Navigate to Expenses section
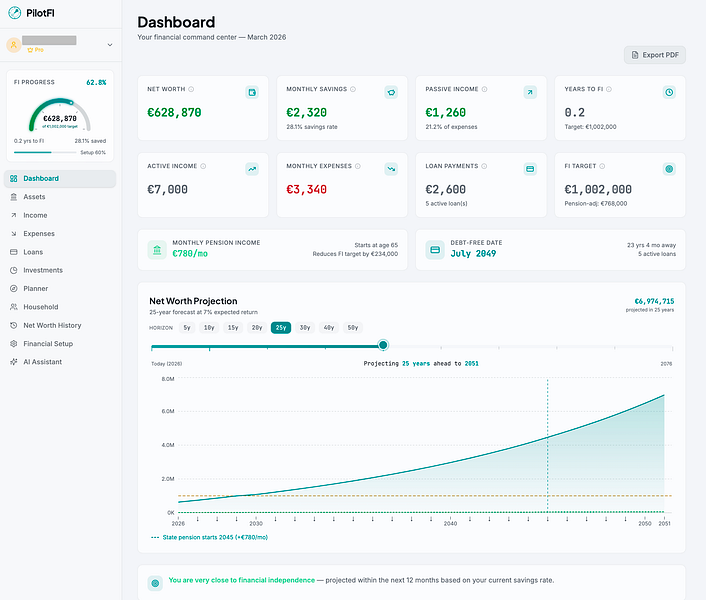706x600 pixels. 60,234
